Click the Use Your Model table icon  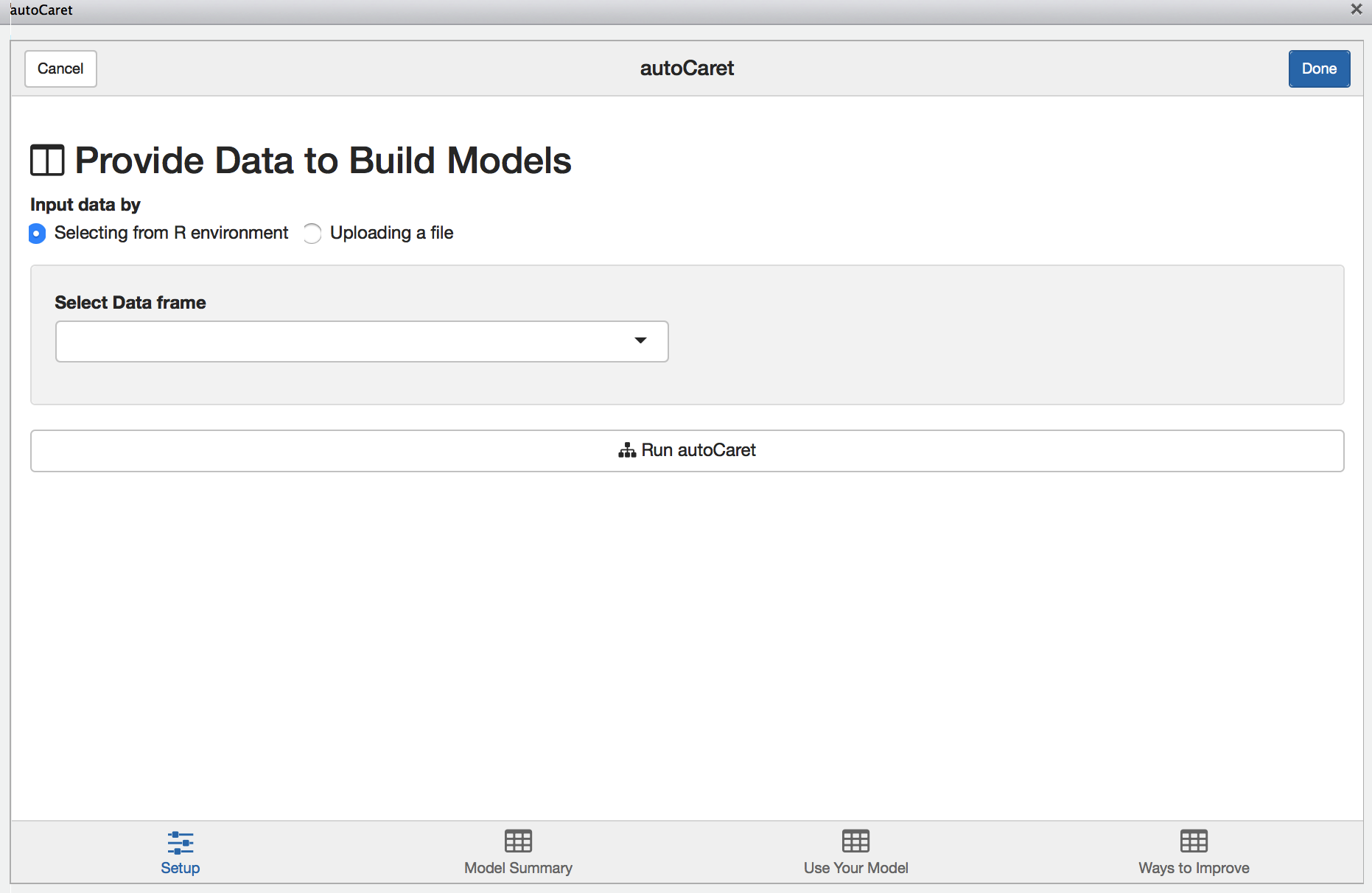pyautogui.click(x=855, y=841)
